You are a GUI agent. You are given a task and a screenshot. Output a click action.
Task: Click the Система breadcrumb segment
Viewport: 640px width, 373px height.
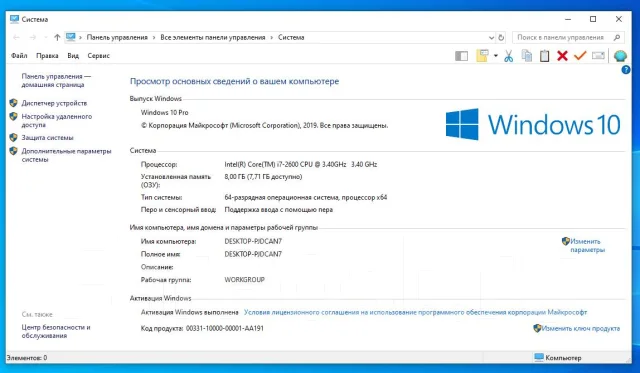291,38
